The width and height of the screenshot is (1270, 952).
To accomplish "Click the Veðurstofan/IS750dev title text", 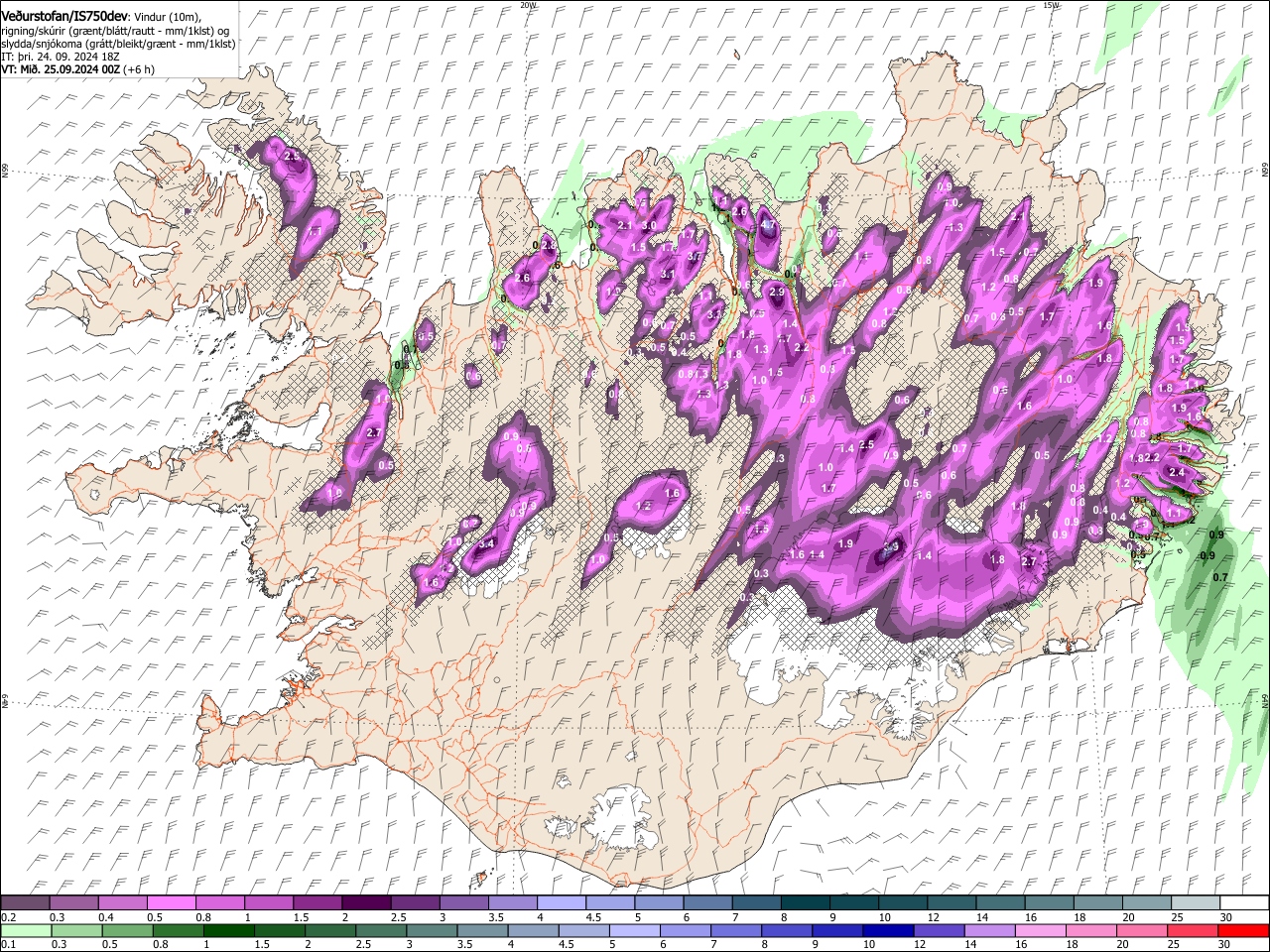I will pos(63,15).
